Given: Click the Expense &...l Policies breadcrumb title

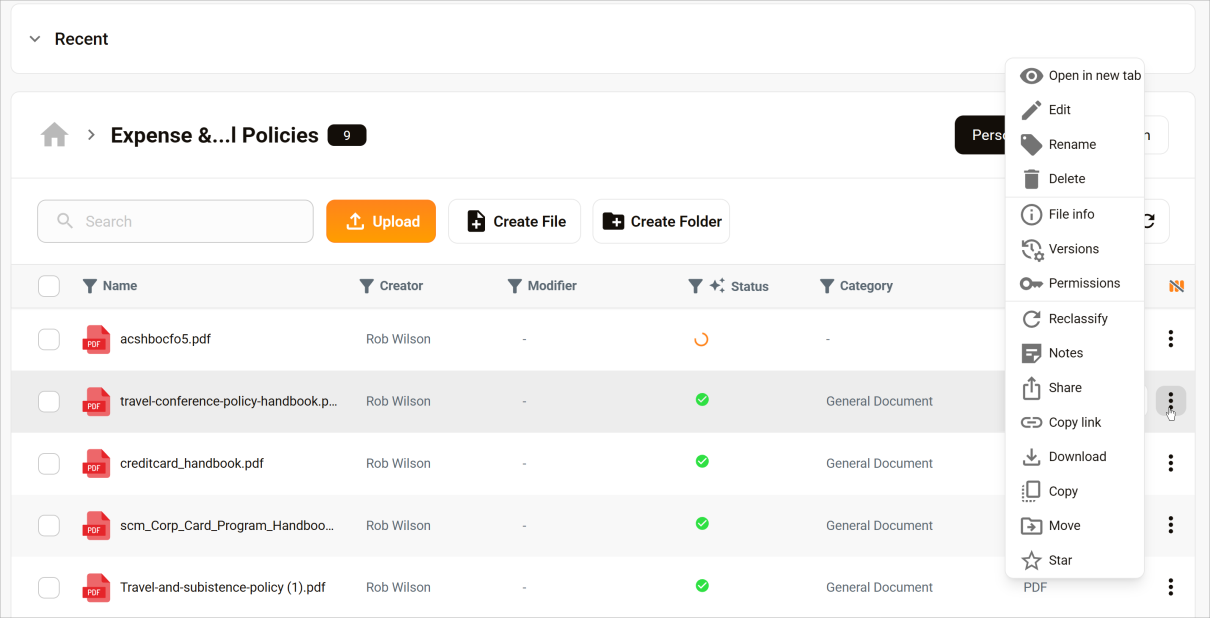Looking at the screenshot, I should (214, 135).
